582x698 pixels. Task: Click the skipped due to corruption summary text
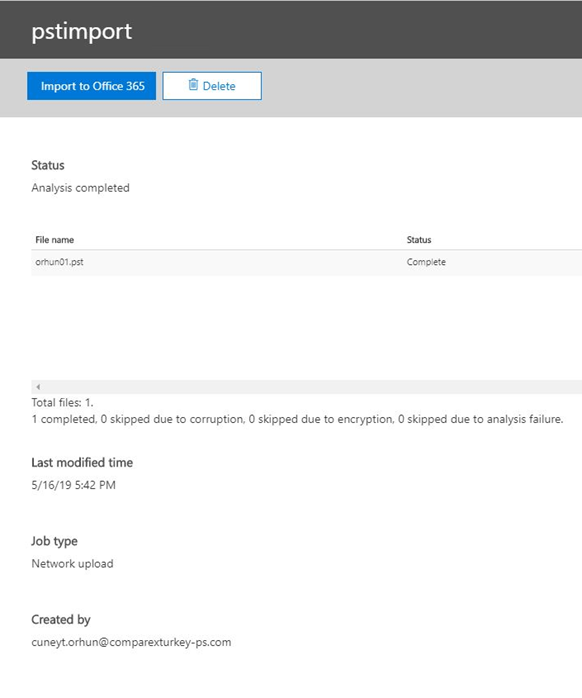pos(172,419)
